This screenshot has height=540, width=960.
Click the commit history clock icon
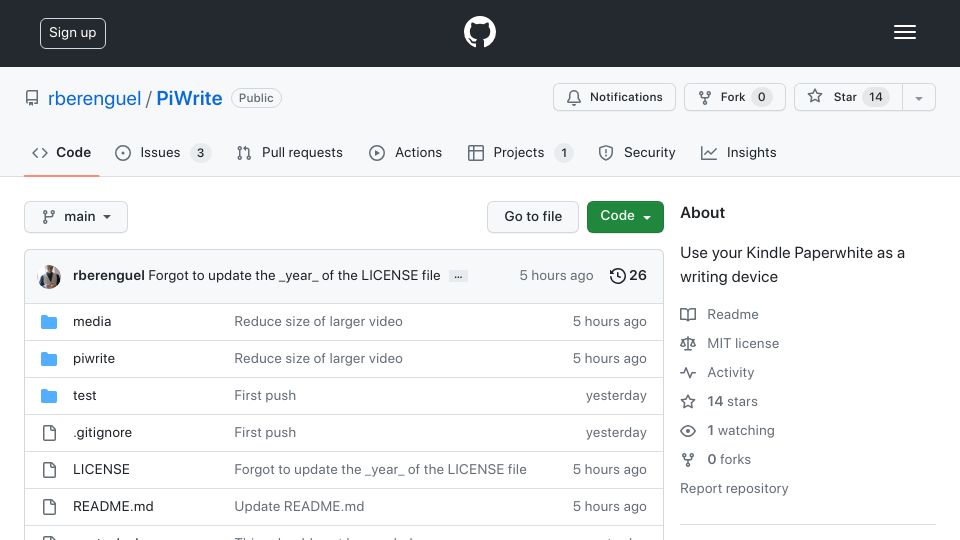[617, 276]
